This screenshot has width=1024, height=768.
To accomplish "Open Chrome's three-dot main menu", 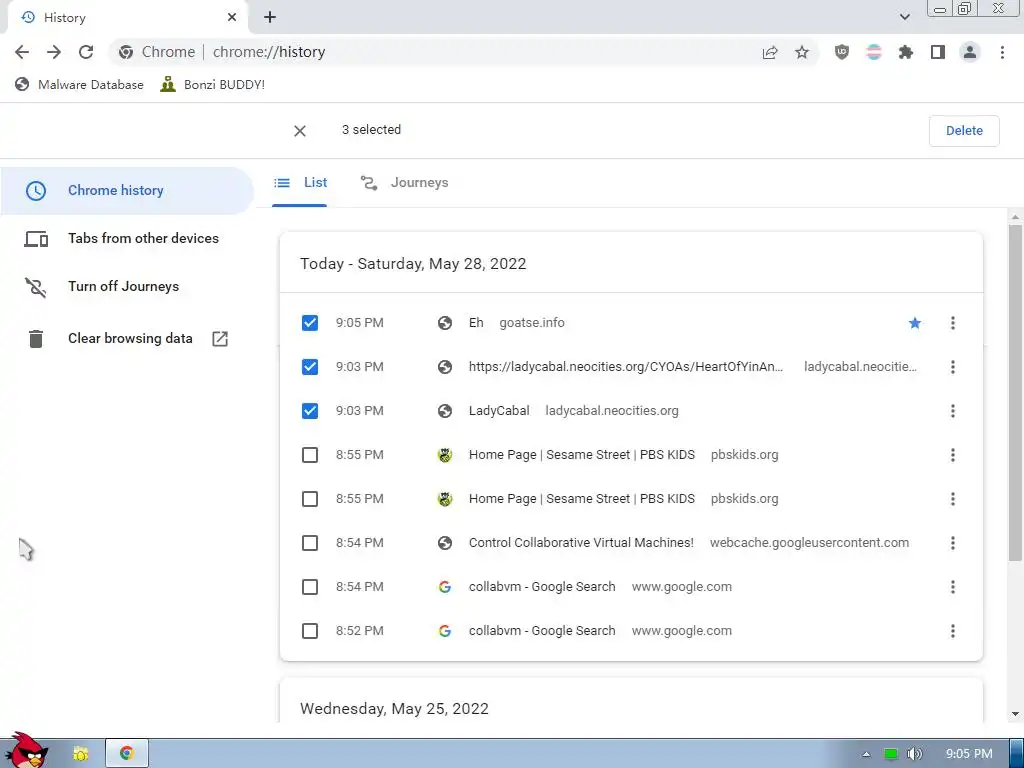I will (x=1002, y=52).
